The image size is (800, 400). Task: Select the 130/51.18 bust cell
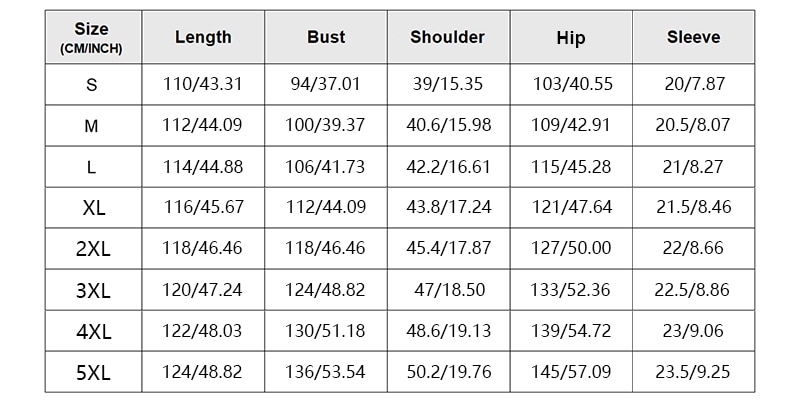[326, 331]
